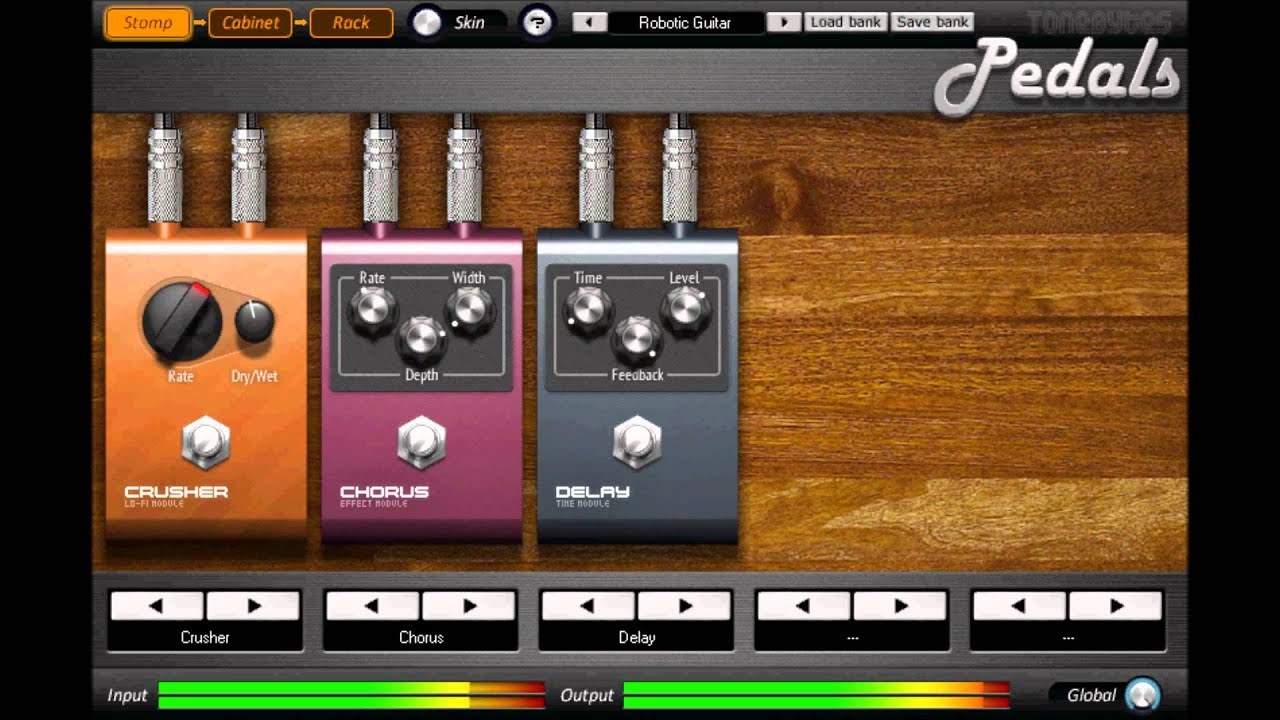Click right arrow of the fifth empty slot
The height and width of the screenshot is (720, 1280).
(x=1116, y=605)
